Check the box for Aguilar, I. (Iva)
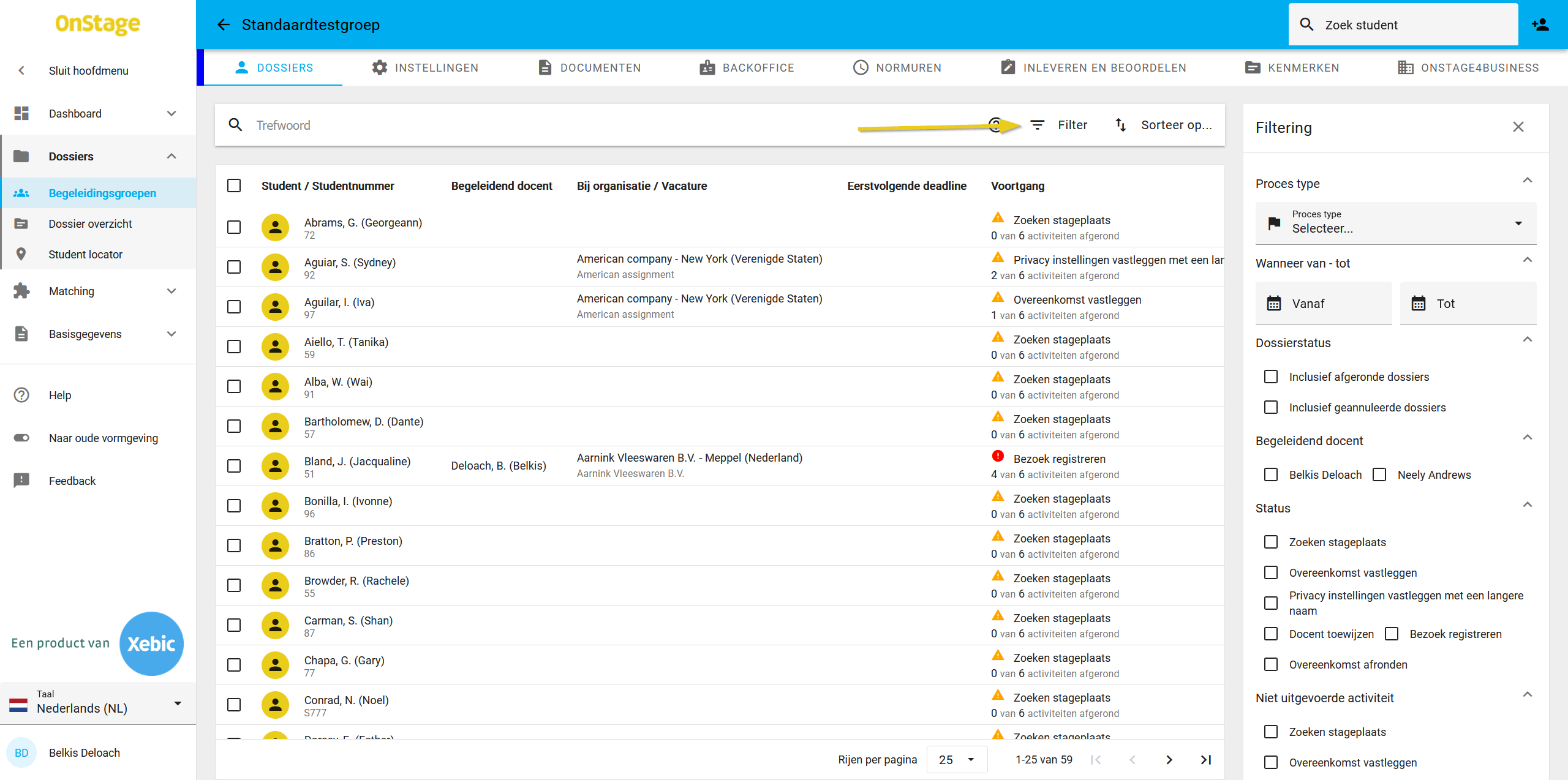This screenshot has width=1568, height=780. (234, 307)
